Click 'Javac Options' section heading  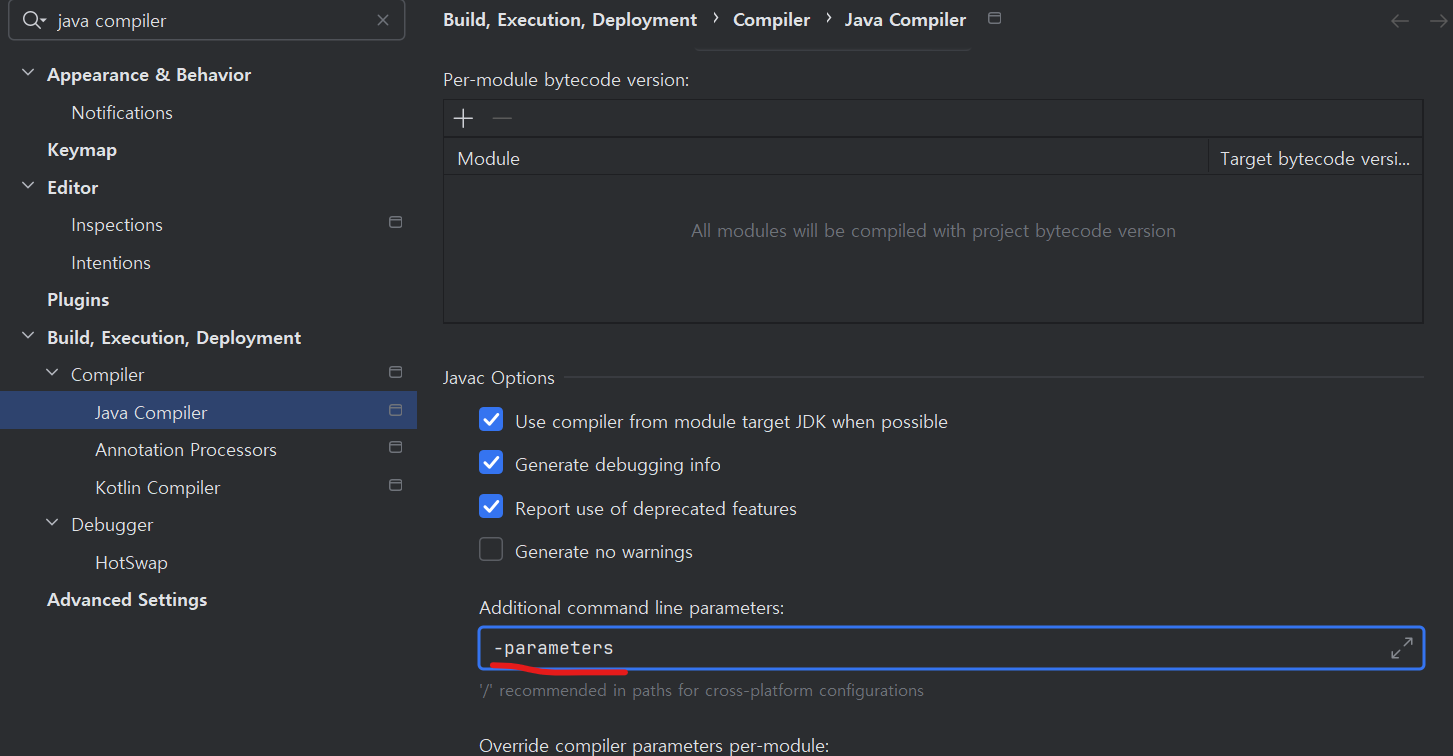click(499, 378)
